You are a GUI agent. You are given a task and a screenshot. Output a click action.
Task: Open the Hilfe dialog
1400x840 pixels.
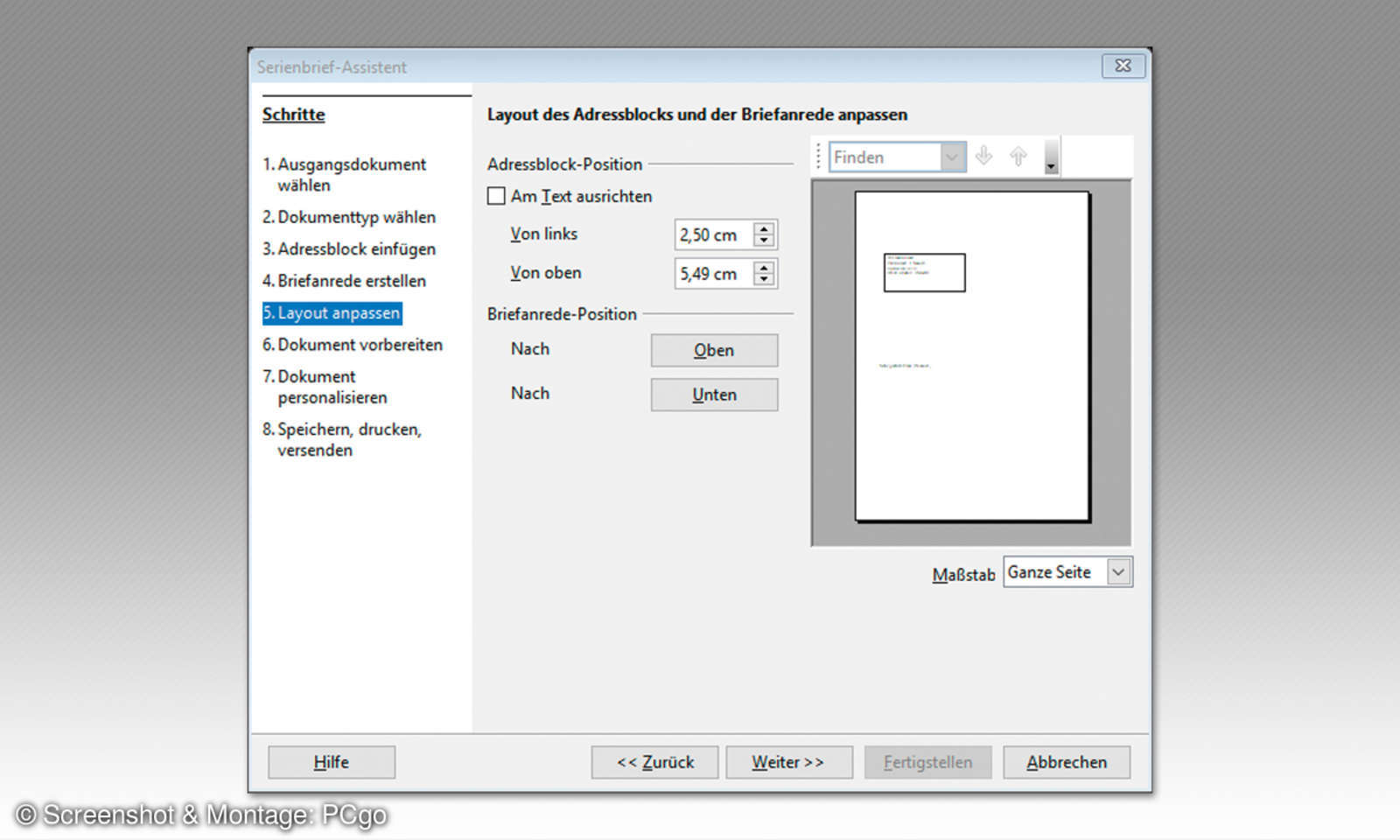pyautogui.click(x=331, y=761)
